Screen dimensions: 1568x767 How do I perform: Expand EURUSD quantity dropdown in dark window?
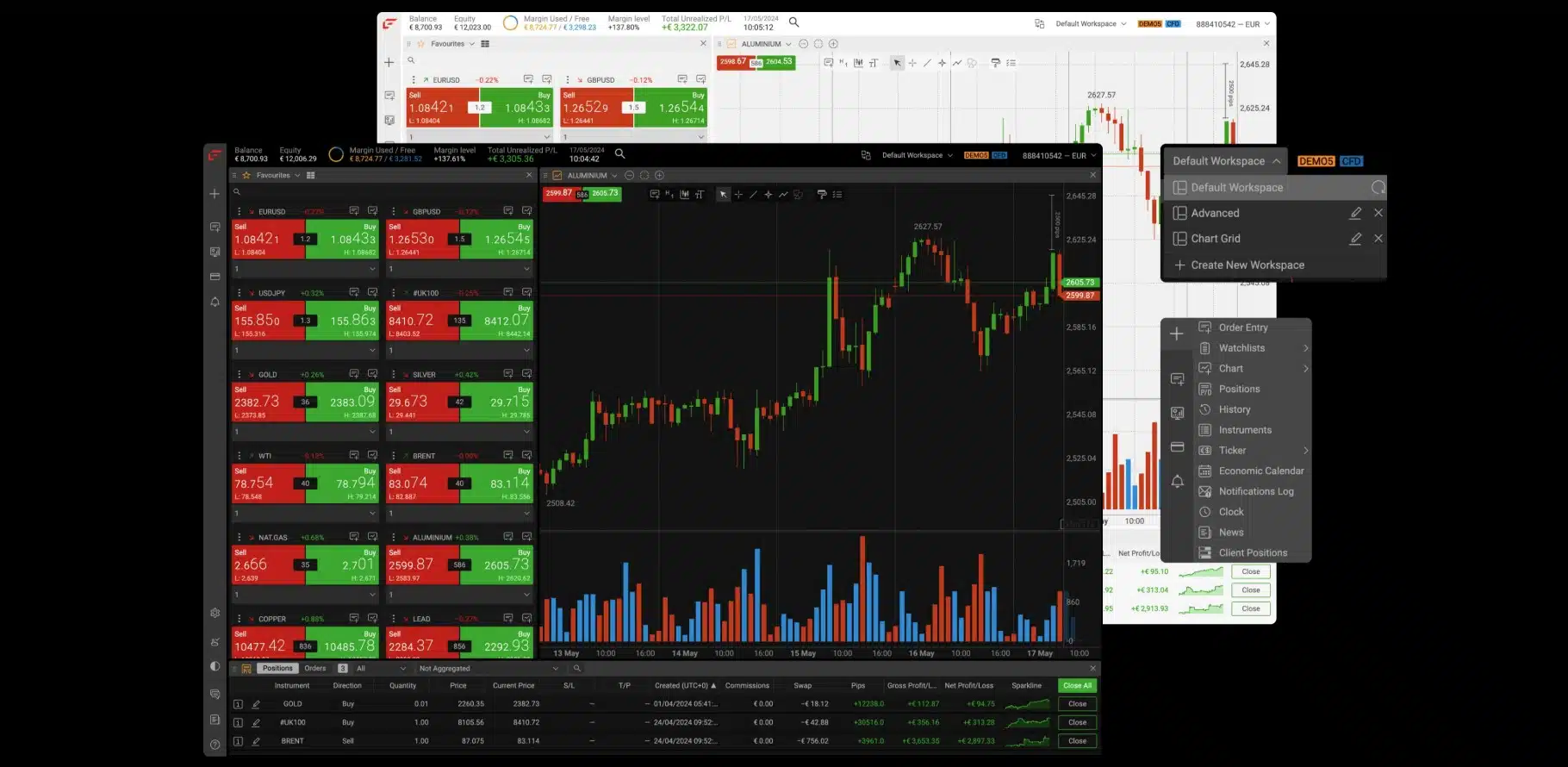pos(372,269)
